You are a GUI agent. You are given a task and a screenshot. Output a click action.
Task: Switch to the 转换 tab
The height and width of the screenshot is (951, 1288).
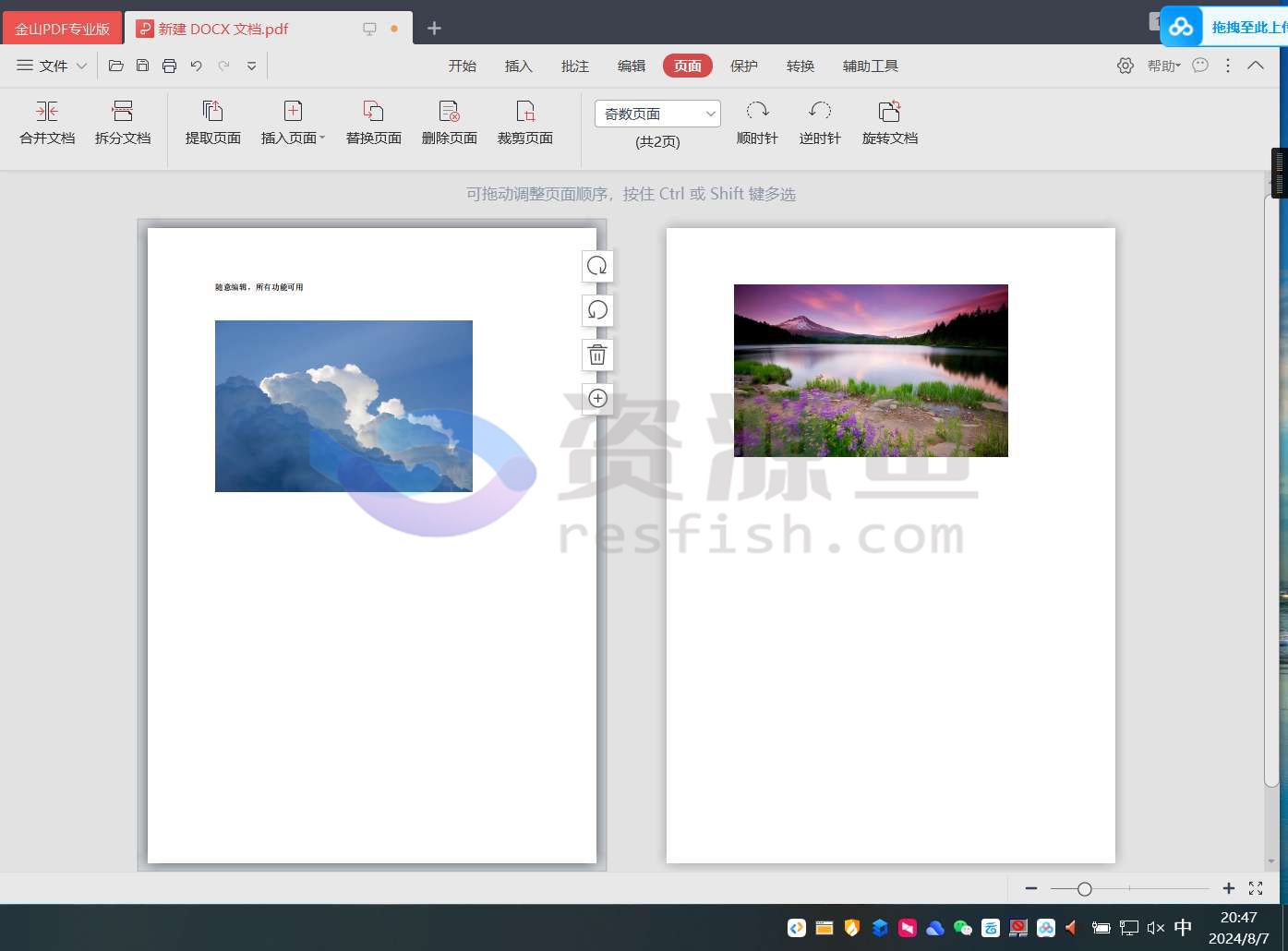click(x=800, y=66)
